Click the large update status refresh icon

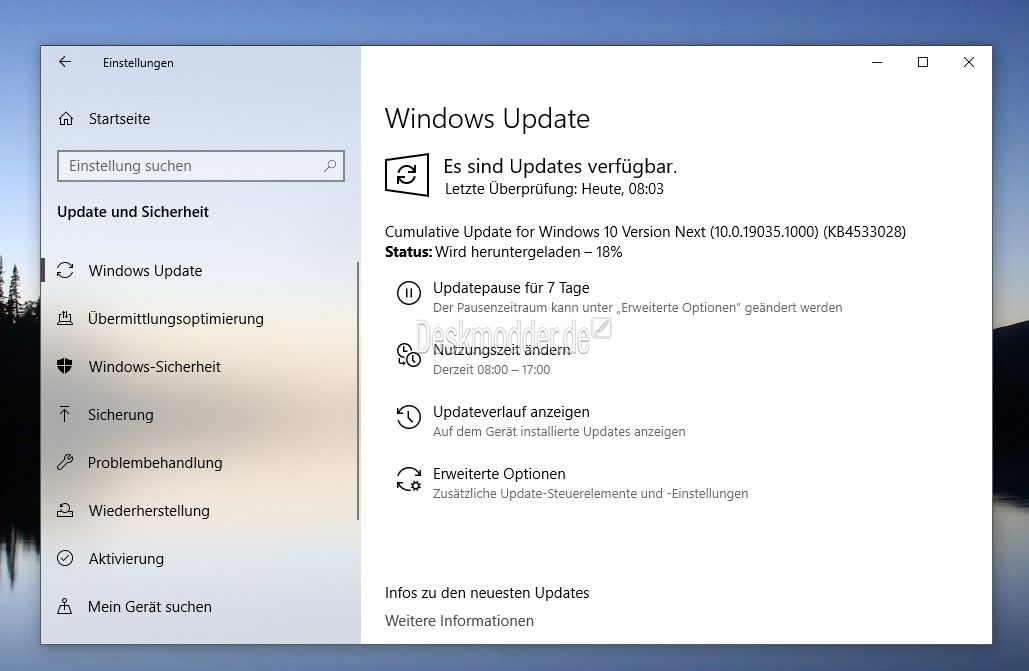click(407, 175)
